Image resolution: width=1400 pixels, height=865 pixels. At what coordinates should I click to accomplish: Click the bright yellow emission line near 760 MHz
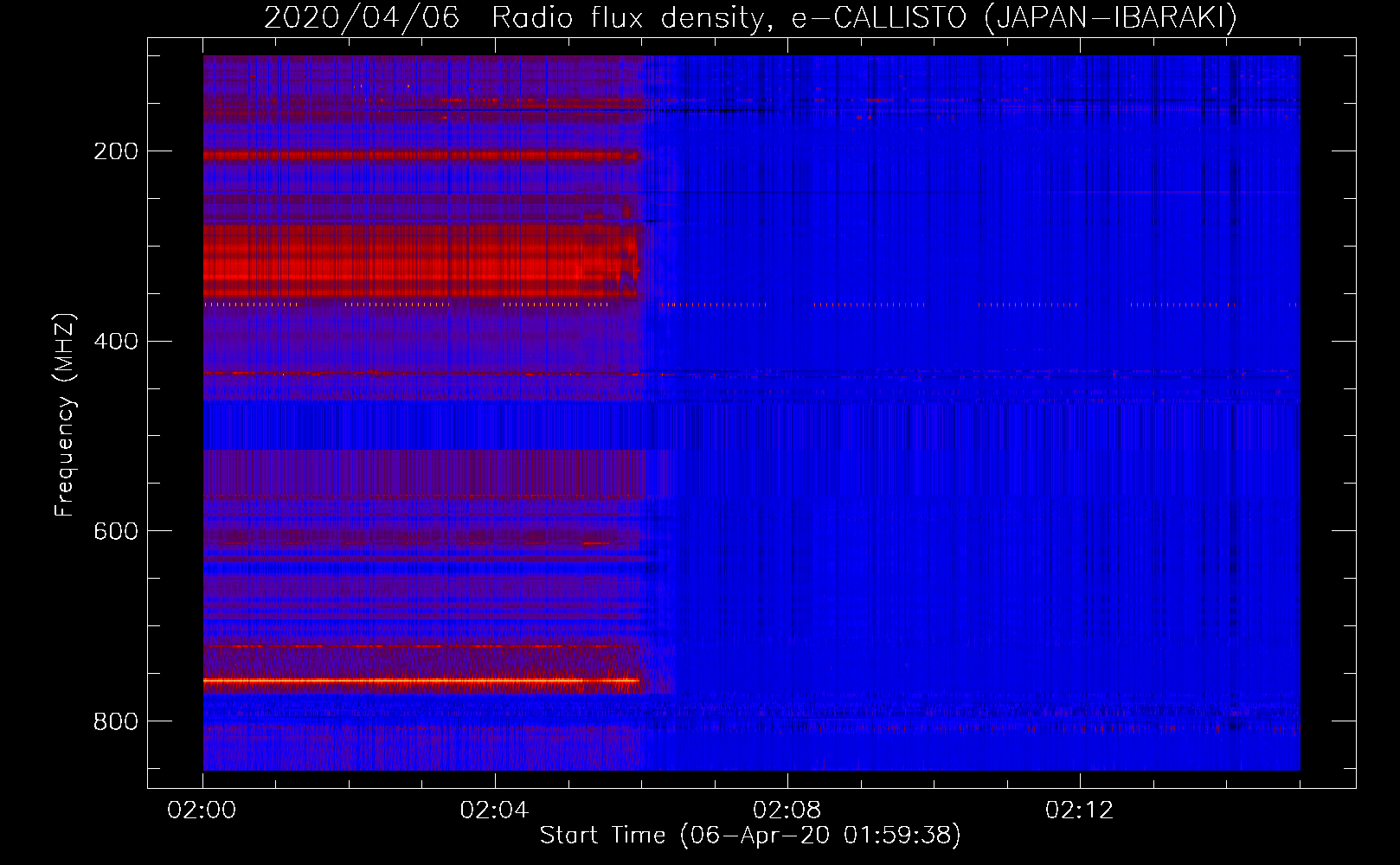pos(421,681)
